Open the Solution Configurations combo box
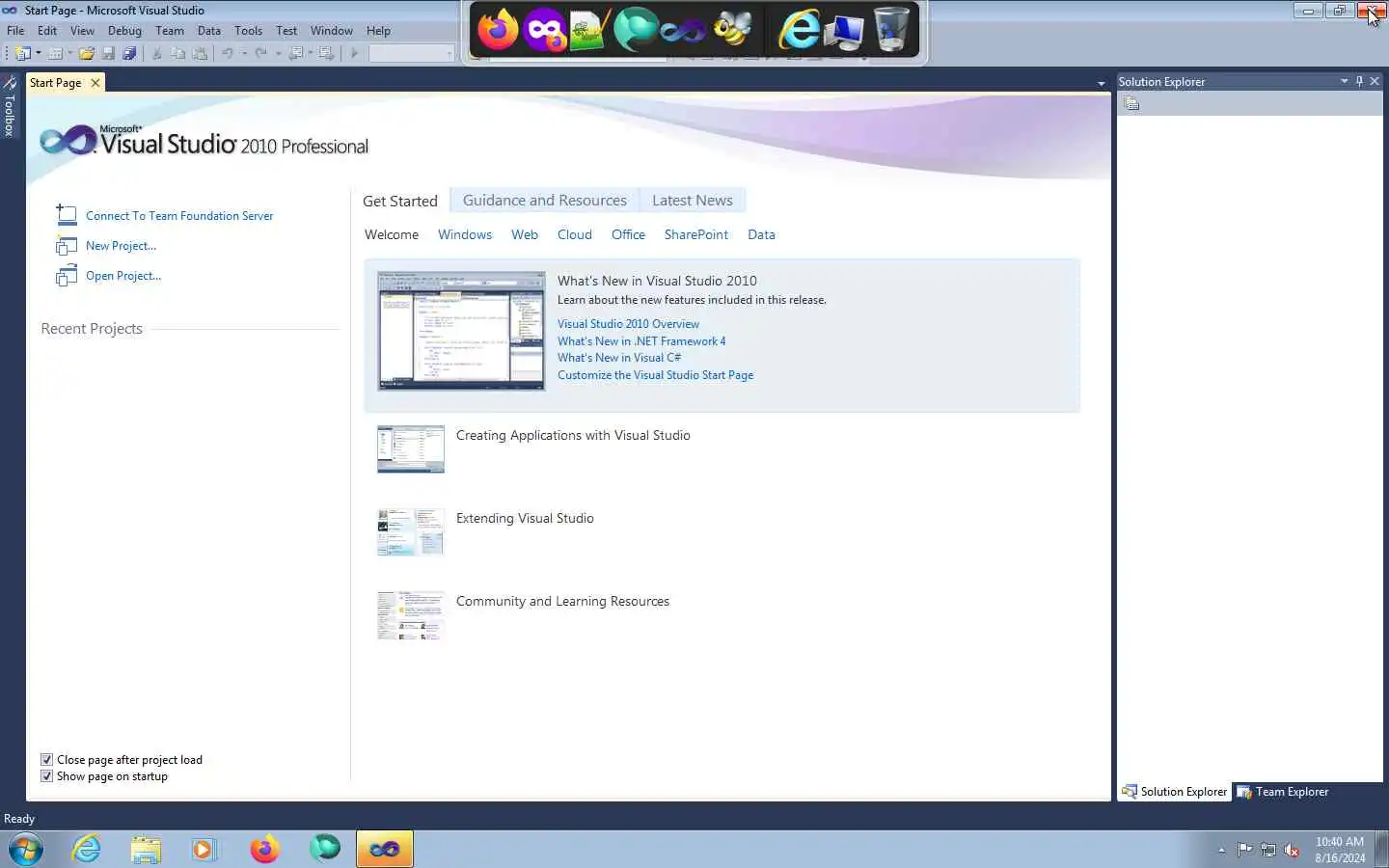Viewport: 1389px width, 868px height. 411,54
